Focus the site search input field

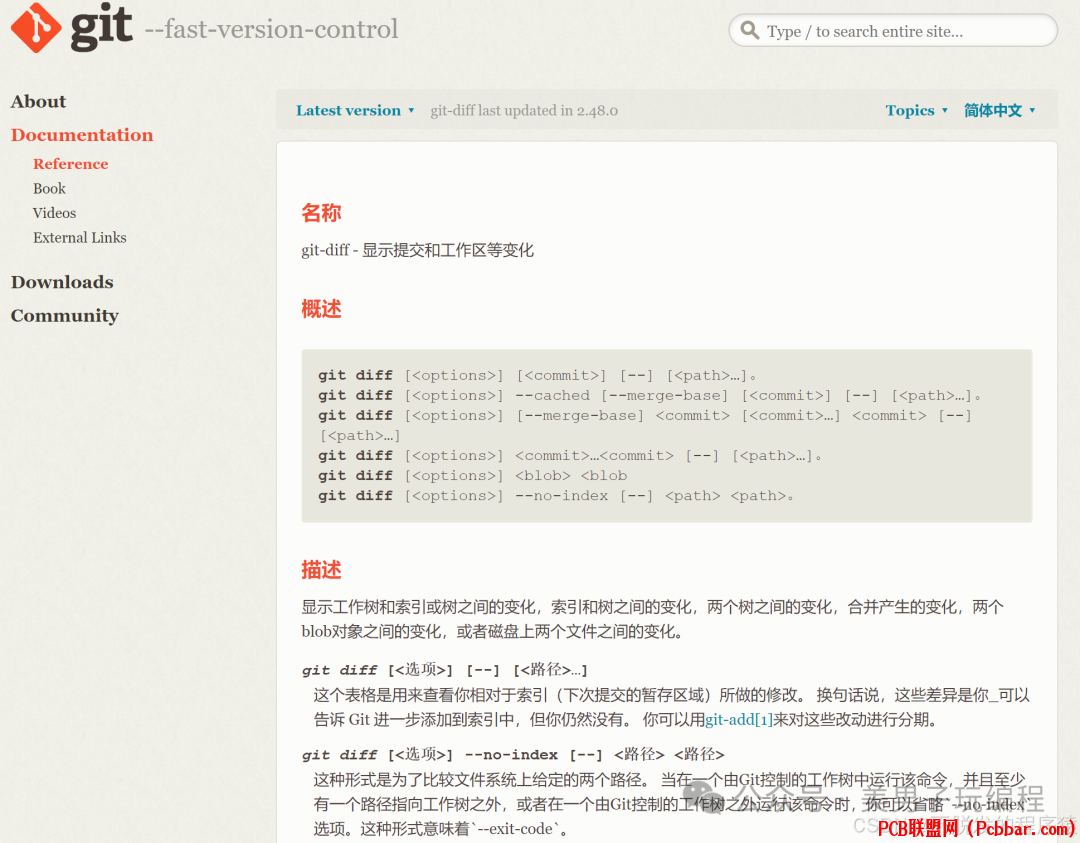893,30
